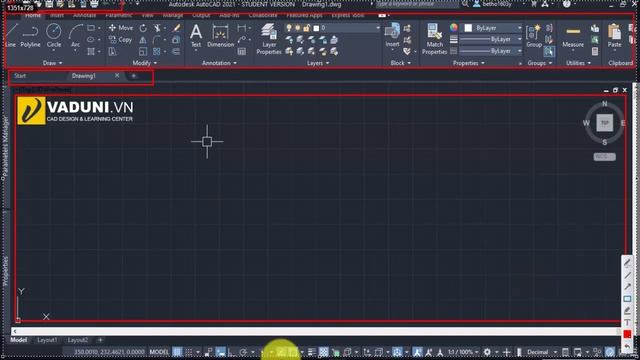Screen dimensions: 640x360
Task: Click the Mirror icon in Modify
Action: tap(143, 40)
